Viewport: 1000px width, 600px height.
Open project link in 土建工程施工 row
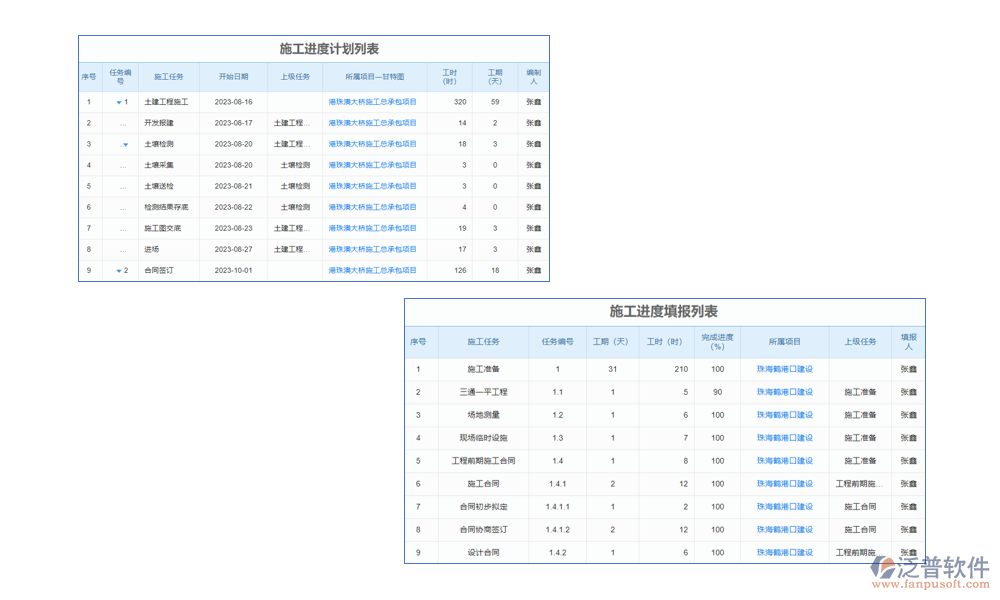click(x=372, y=102)
